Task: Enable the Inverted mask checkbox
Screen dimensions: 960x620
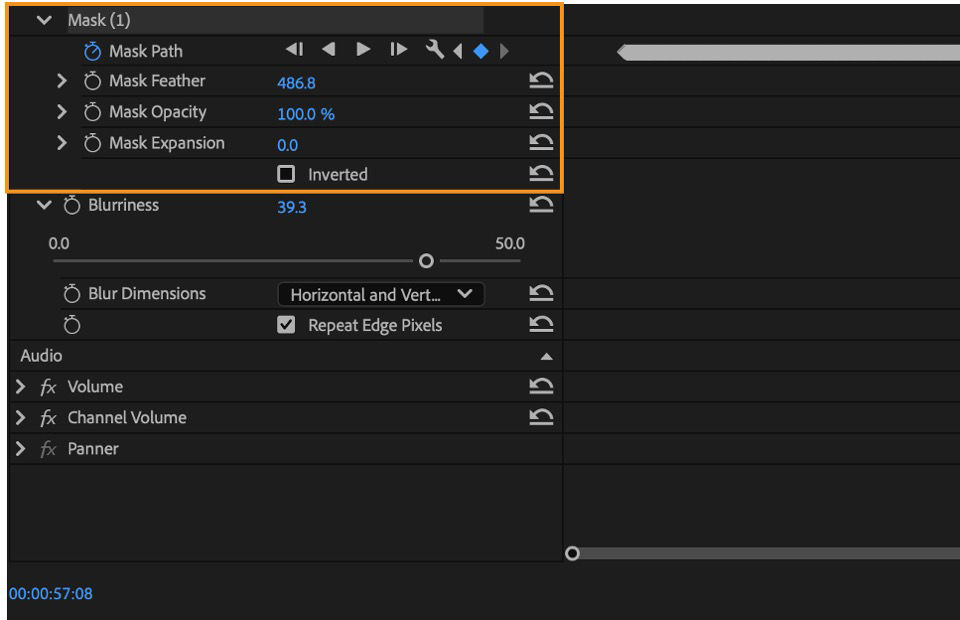Action: [286, 174]
